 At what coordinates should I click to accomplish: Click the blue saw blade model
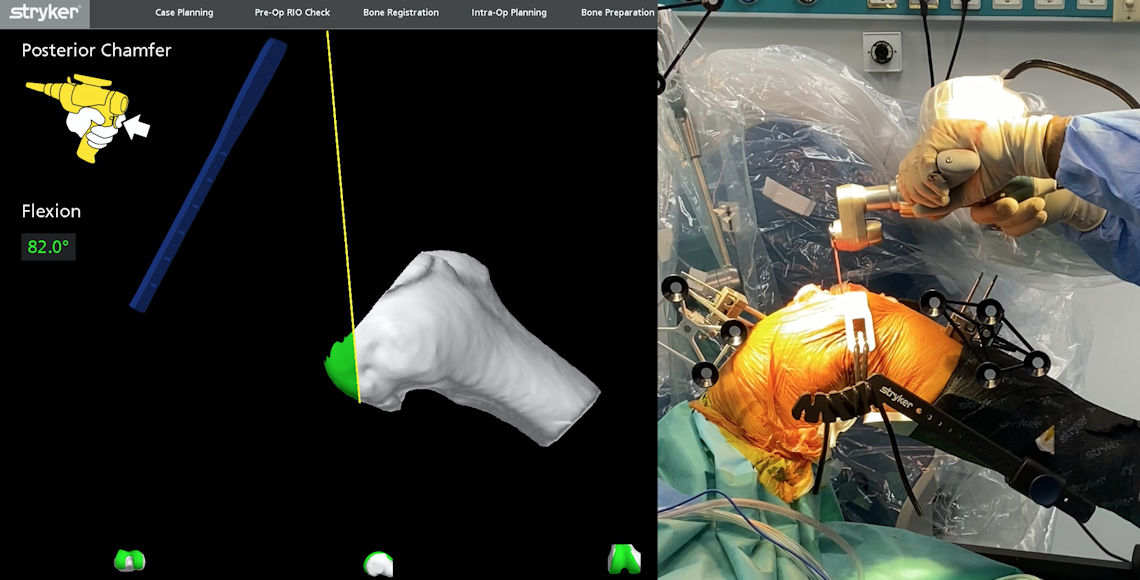coord(208,175)
